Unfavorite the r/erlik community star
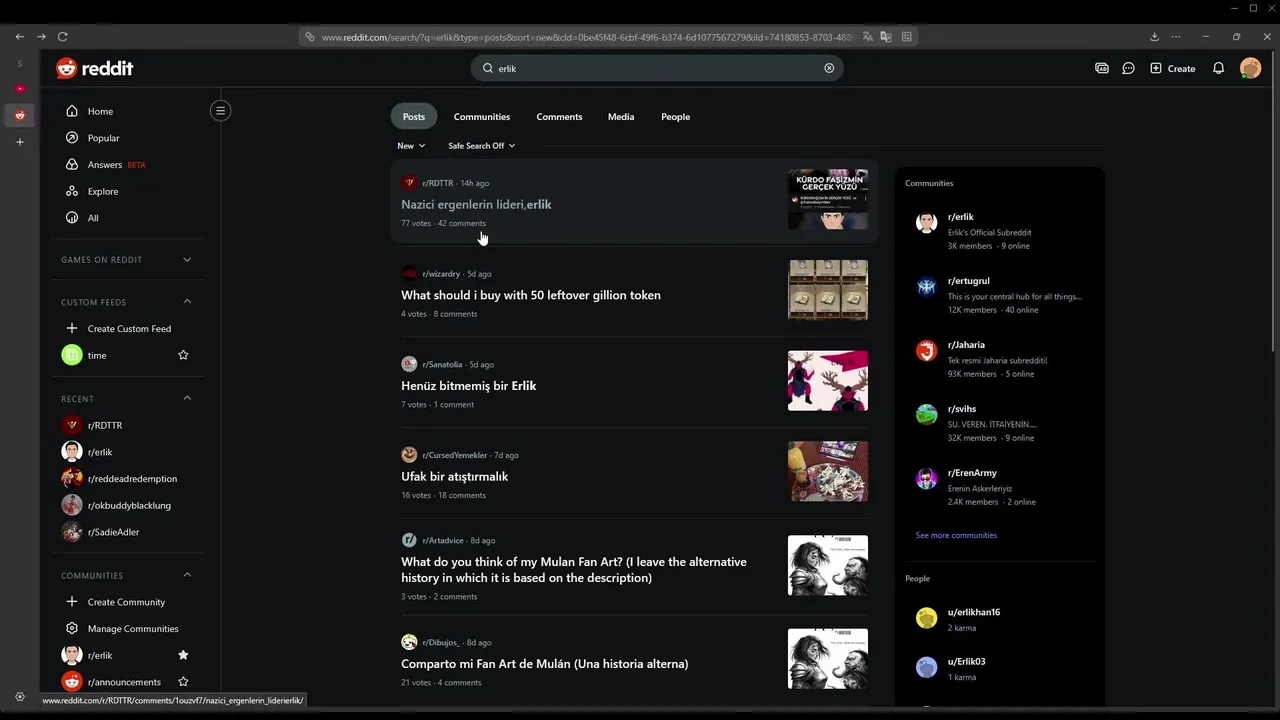 [183, 655]
